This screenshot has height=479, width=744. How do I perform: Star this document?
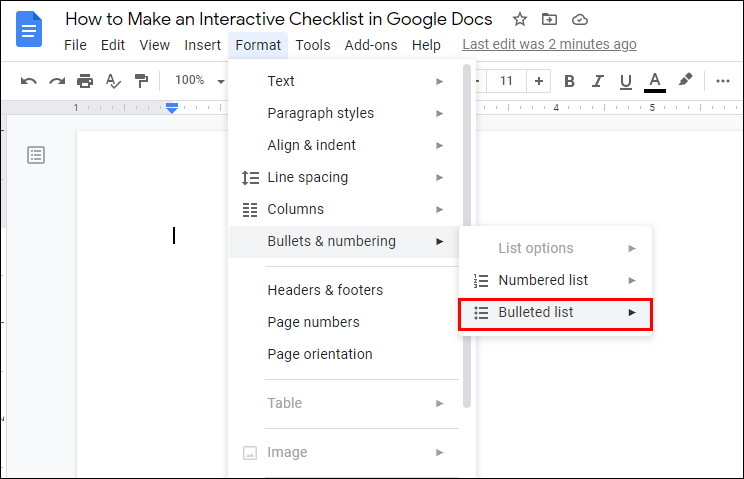click(x=519, y=19)
